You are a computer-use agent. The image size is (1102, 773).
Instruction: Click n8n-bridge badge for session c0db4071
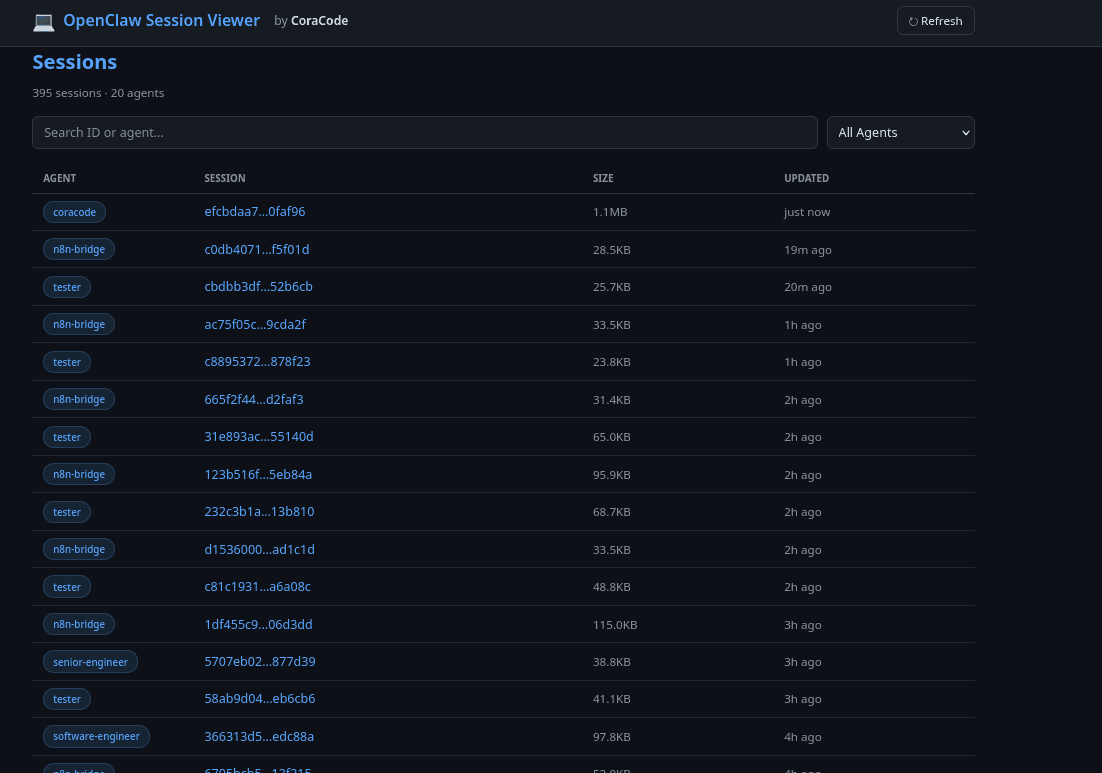point(79,249)
